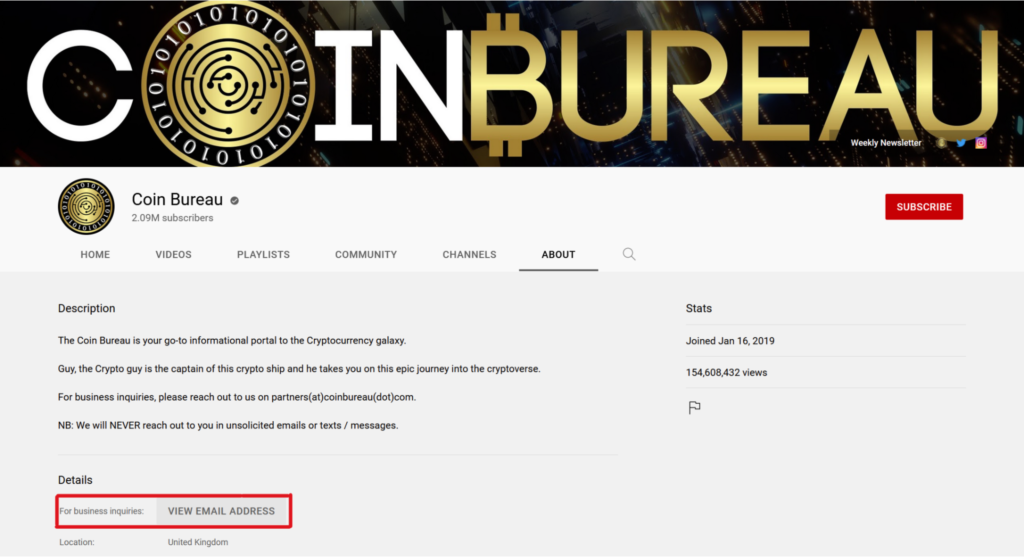Click the Description heading

click(86, 308)
